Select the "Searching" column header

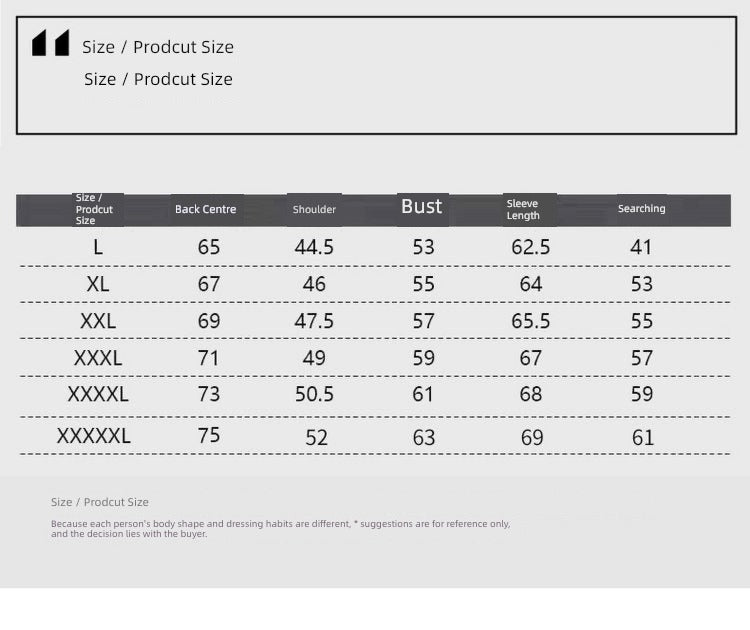point(641,209)
